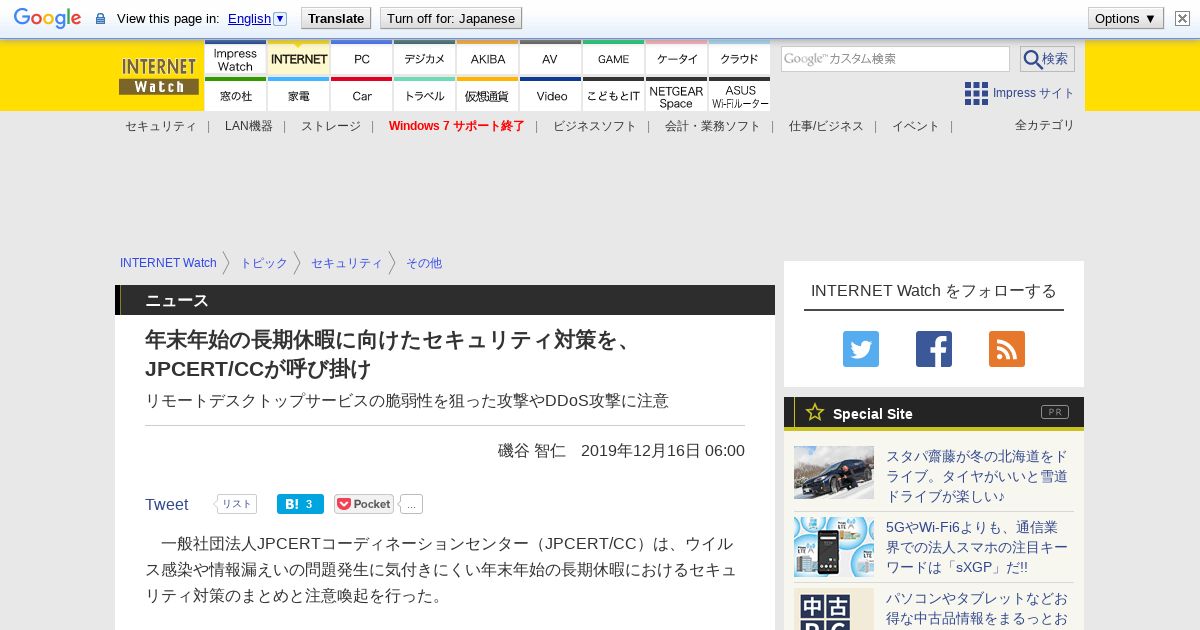Click the ellipsis more-share button
The width and height of the screenshot is (1200, 630).
click(x=411, y=504)
